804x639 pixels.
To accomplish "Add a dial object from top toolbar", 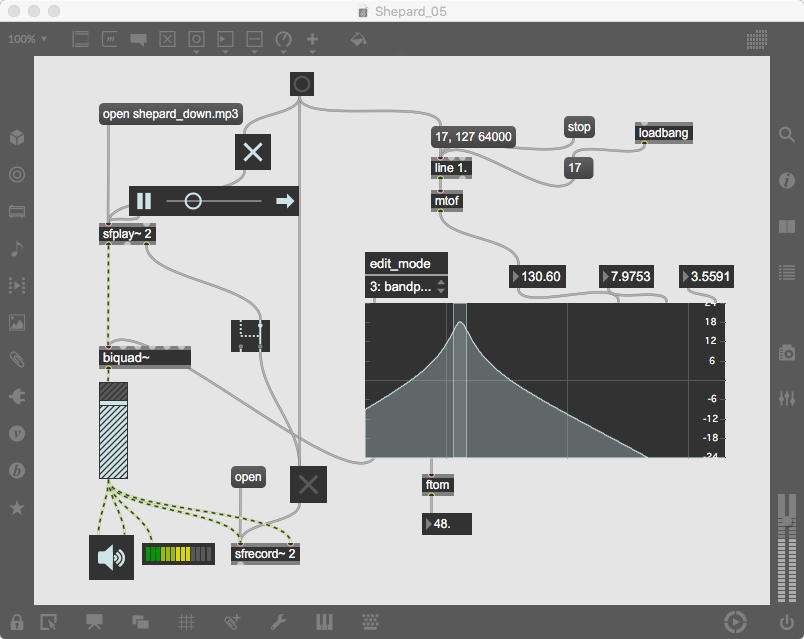I will click(284, 39).
